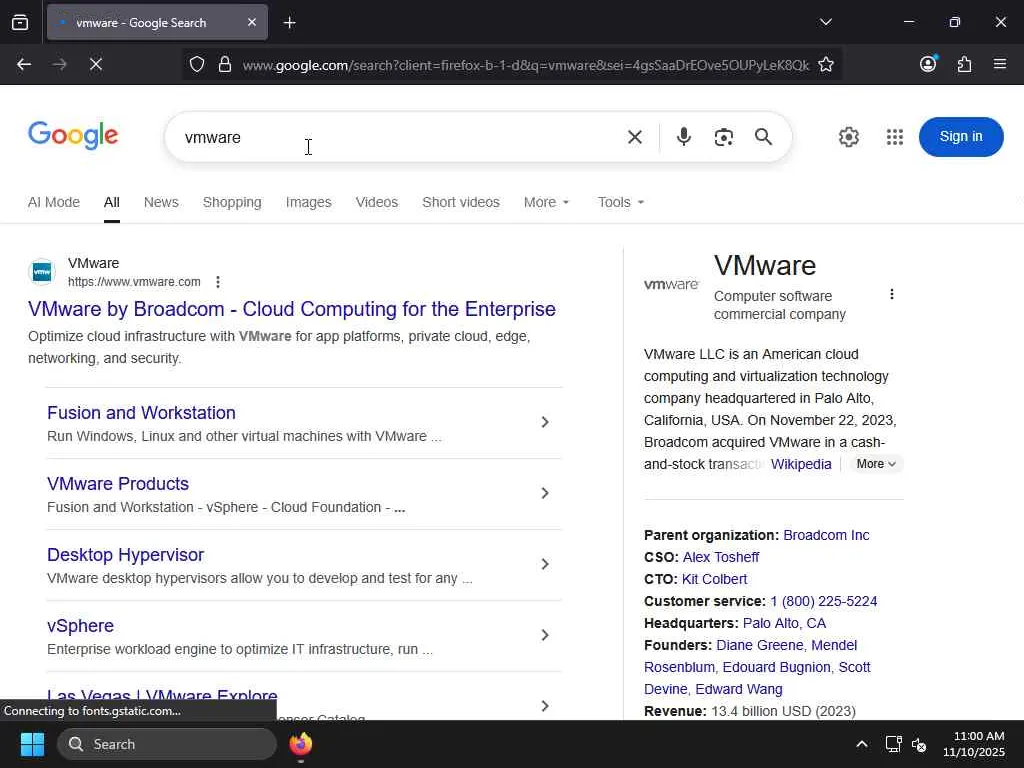Screen dimensions: 1024x768
Task: Open the list all tabs dropdown
Action: 825,22
